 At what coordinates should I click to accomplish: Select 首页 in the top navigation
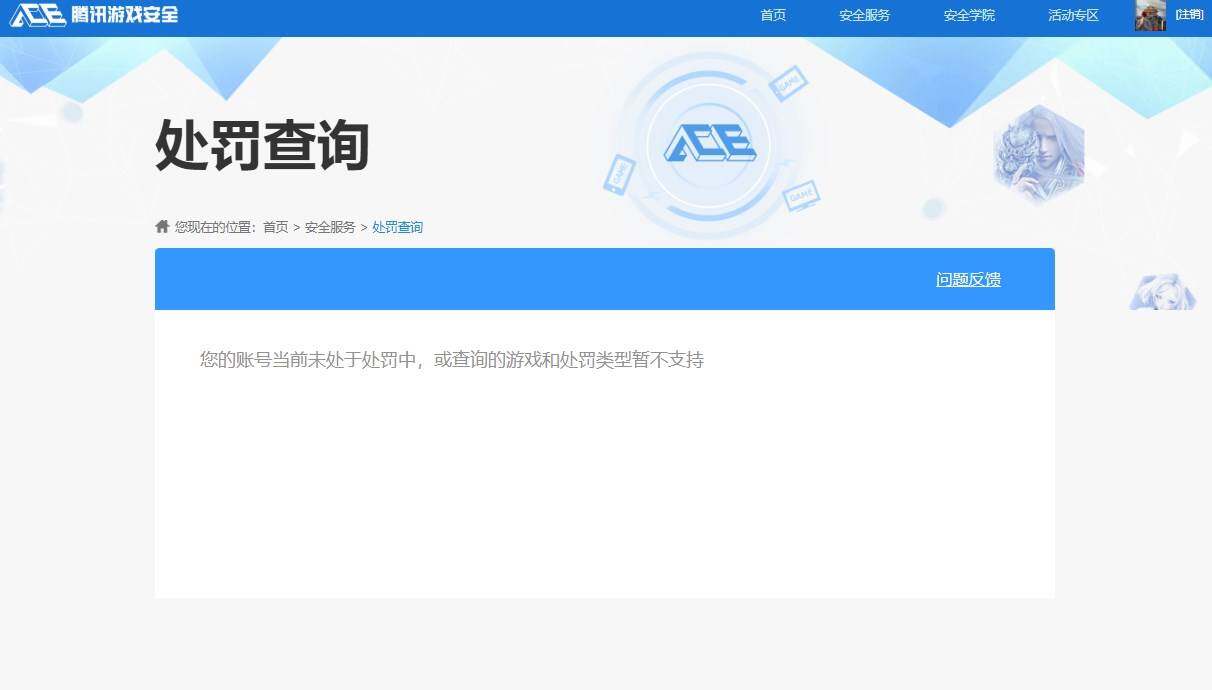(772, 15)
